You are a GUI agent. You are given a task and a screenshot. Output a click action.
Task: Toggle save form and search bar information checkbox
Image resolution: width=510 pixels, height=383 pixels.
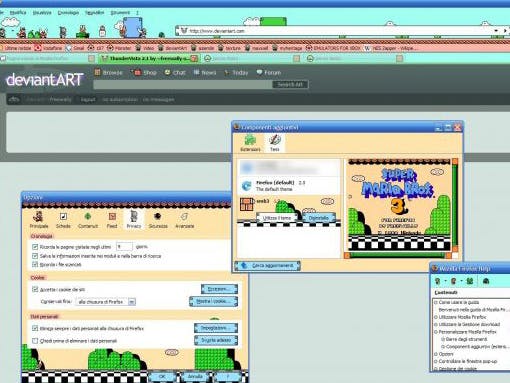[35, 256]
